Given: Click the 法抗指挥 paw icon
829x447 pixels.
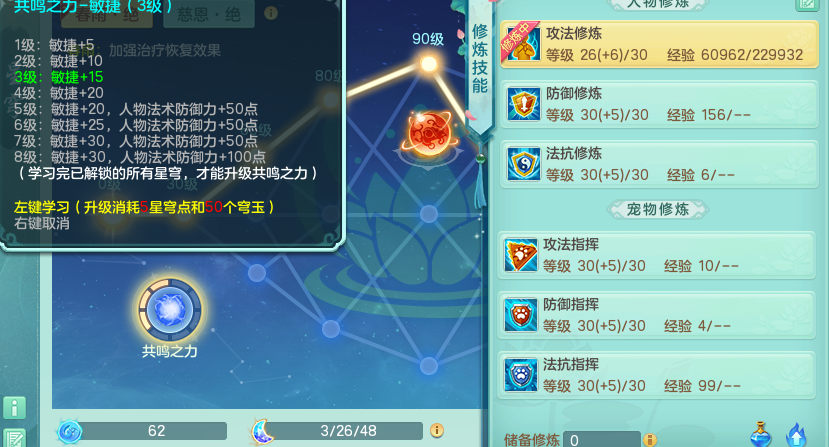Looking at the screenshot, I should 521,375.
